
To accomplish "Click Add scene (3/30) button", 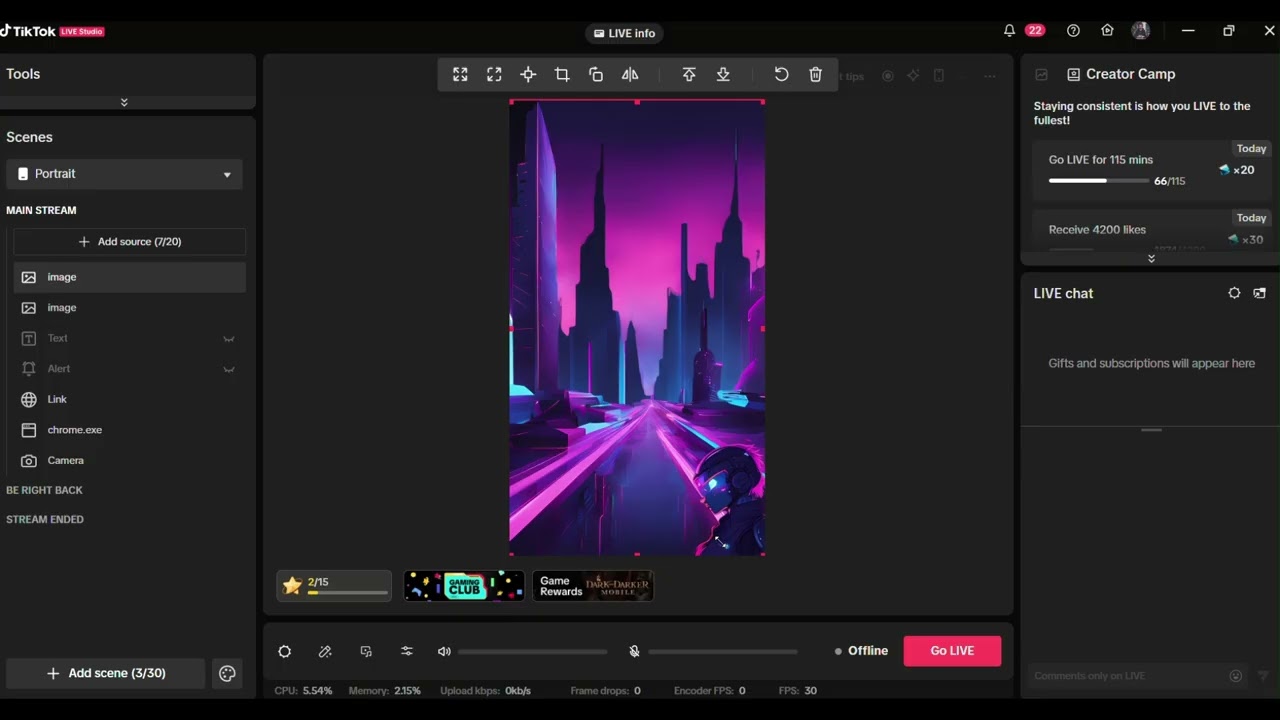I will coord(106,673).
